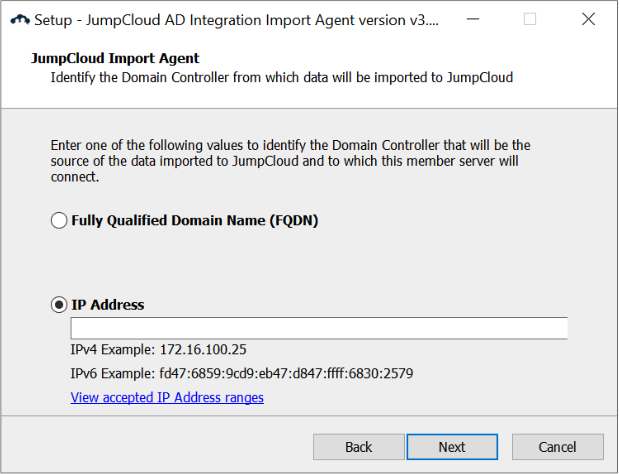Screen dimensions: 619x474
Task: Click the 'Fully Qualified Domain Name (FQDN)' label
Action: tap(194, 221)
